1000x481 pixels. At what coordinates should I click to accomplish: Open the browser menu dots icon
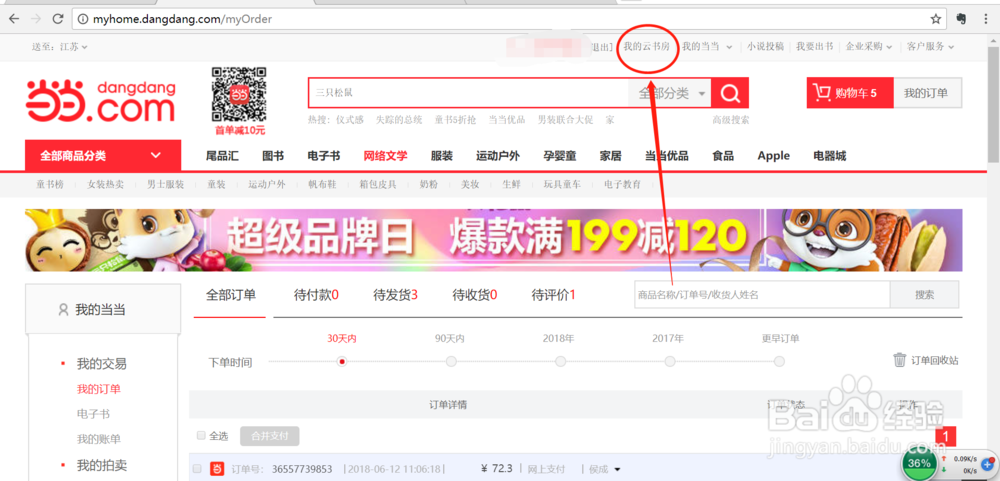pos(987,19)
